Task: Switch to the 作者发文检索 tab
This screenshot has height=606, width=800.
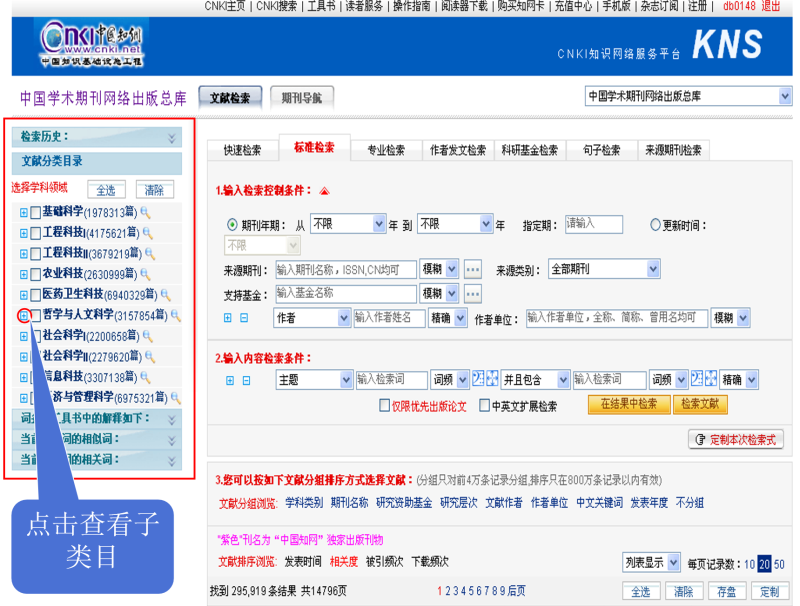Action: coord(458,150)
